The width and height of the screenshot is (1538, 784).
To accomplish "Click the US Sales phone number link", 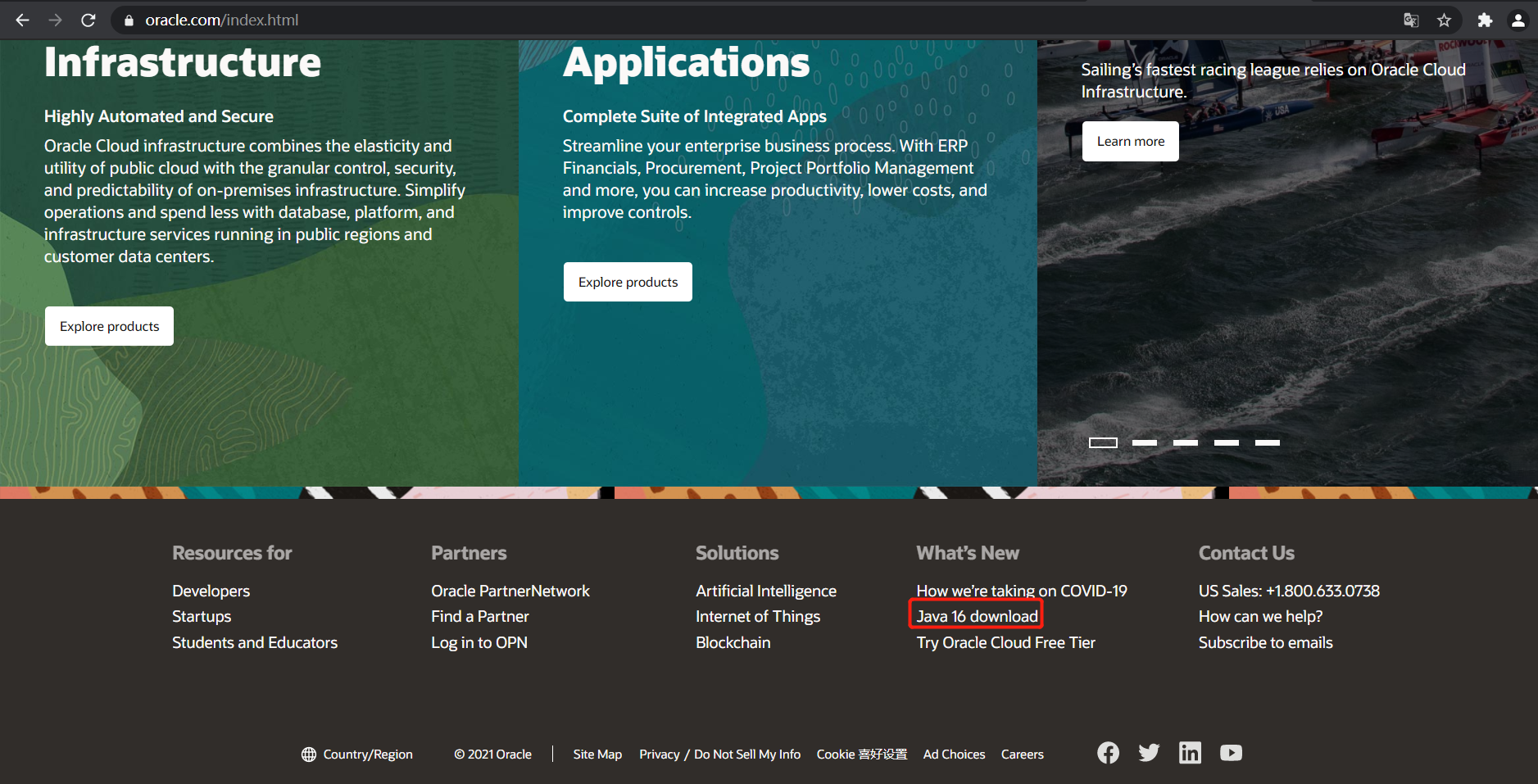I will [1289, 591].
